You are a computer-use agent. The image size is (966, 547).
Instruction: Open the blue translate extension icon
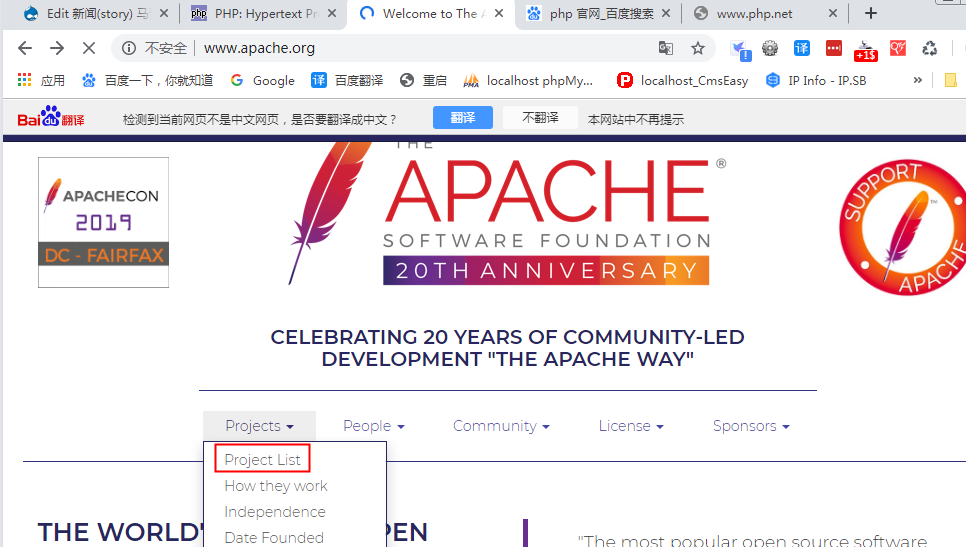point(802,48)
